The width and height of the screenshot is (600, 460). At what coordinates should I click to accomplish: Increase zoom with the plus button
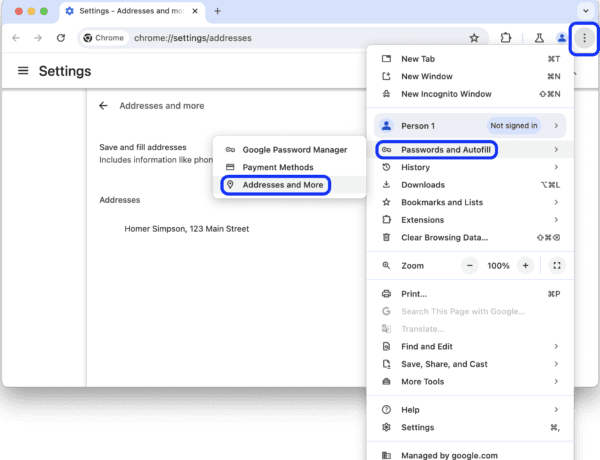point(525,266)
